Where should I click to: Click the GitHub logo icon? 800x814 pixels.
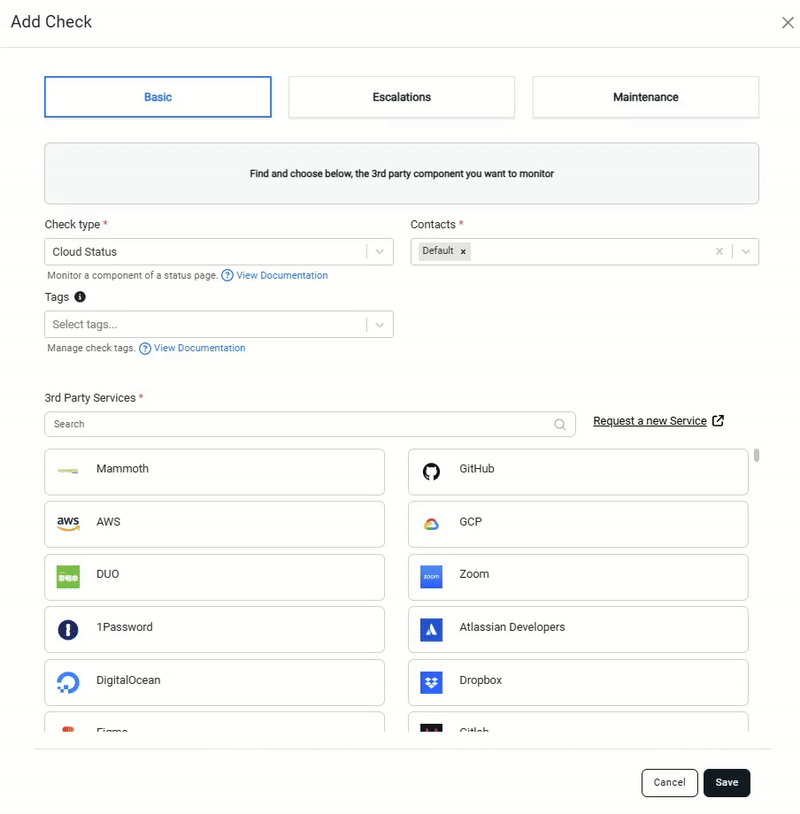coord(431,471)
